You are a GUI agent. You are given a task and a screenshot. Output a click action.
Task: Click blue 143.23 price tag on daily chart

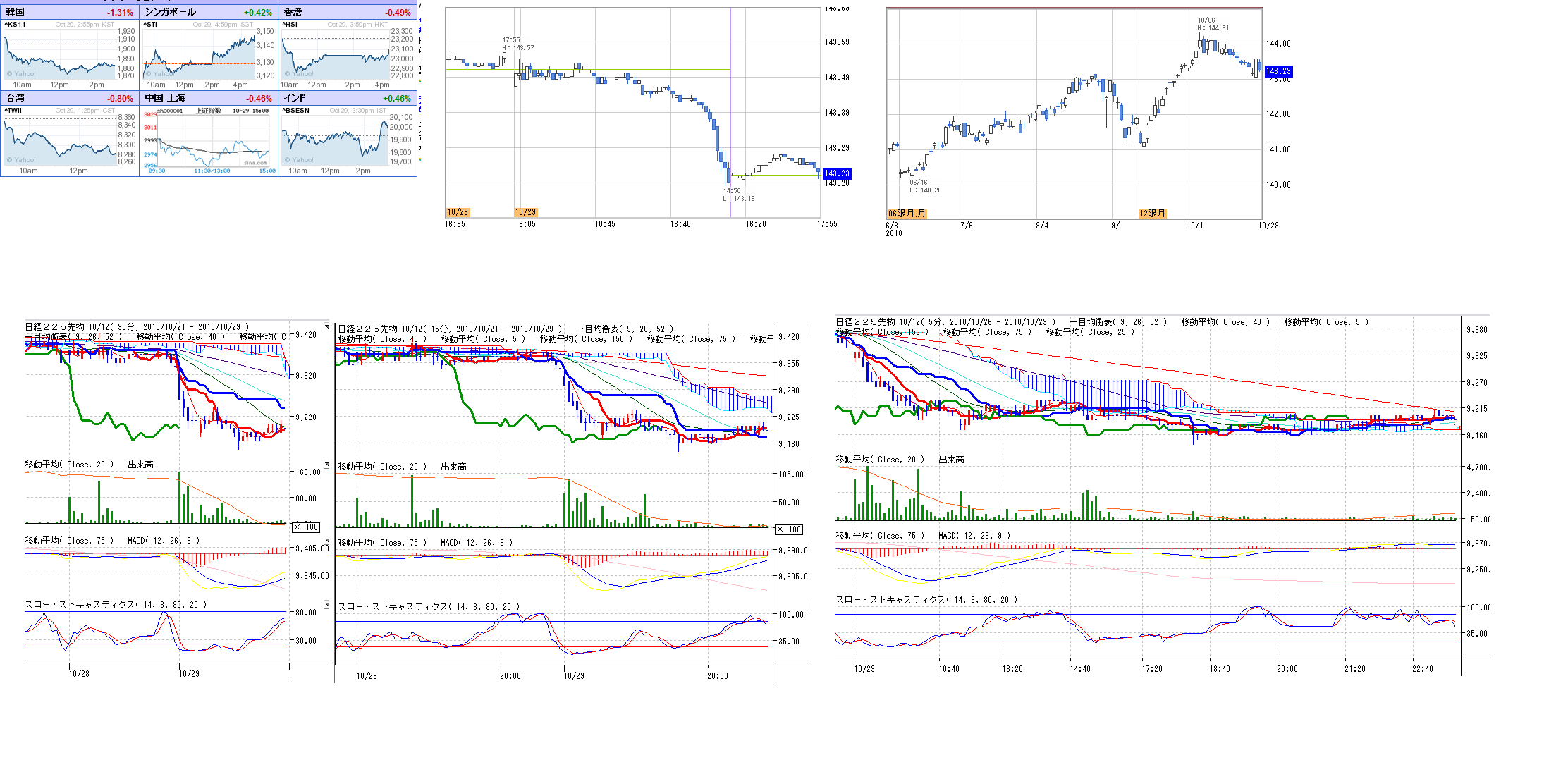point(1278,71)
